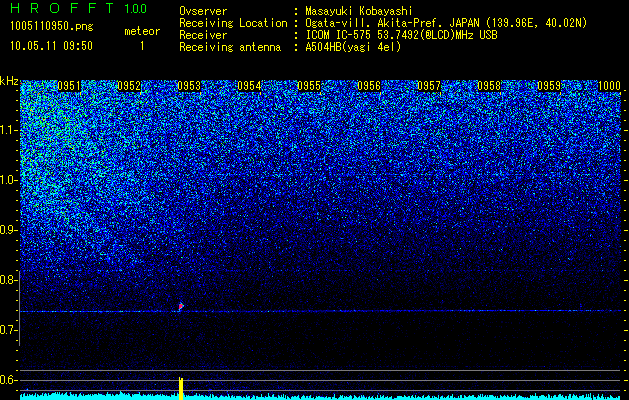Click the 0.9 frequency axis label
Viewport: 629px width, 400px height.
pyautogui.click(x=9, y=230)
